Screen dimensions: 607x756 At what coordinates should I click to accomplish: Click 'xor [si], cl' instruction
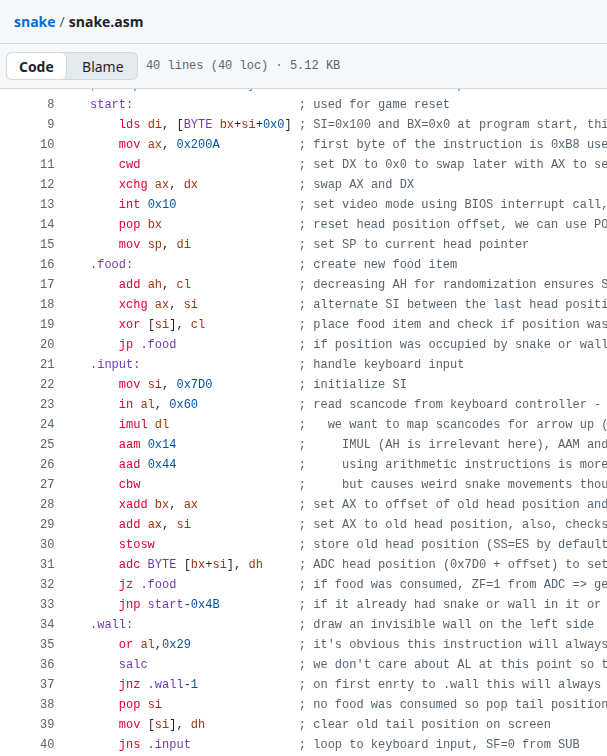[x=162, y=324]
